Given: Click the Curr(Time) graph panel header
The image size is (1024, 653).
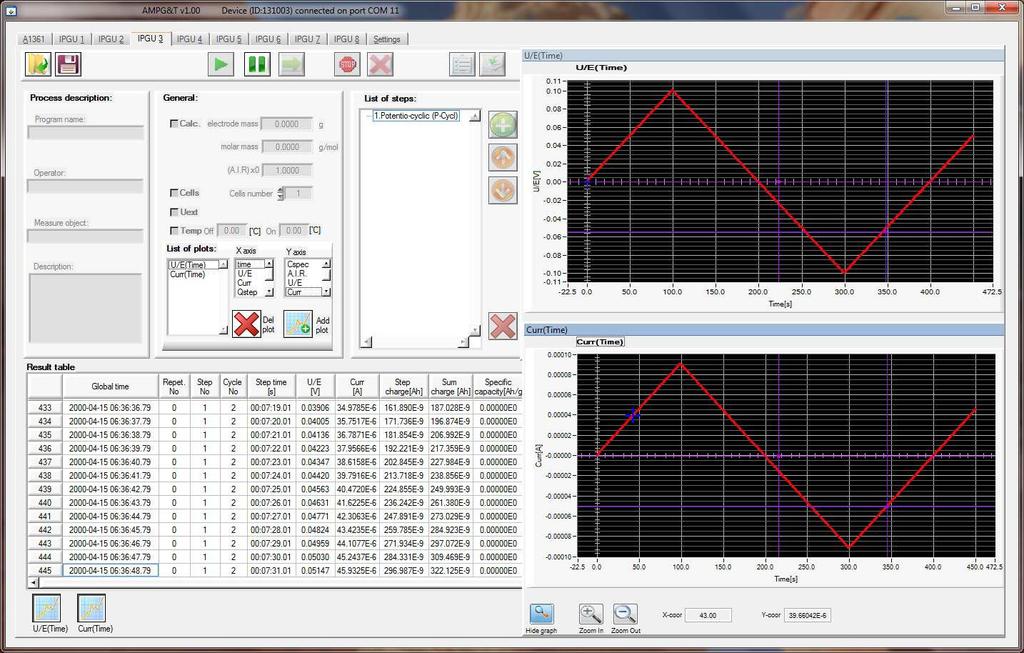Looking at the screenshot, I should click(763, 330).
